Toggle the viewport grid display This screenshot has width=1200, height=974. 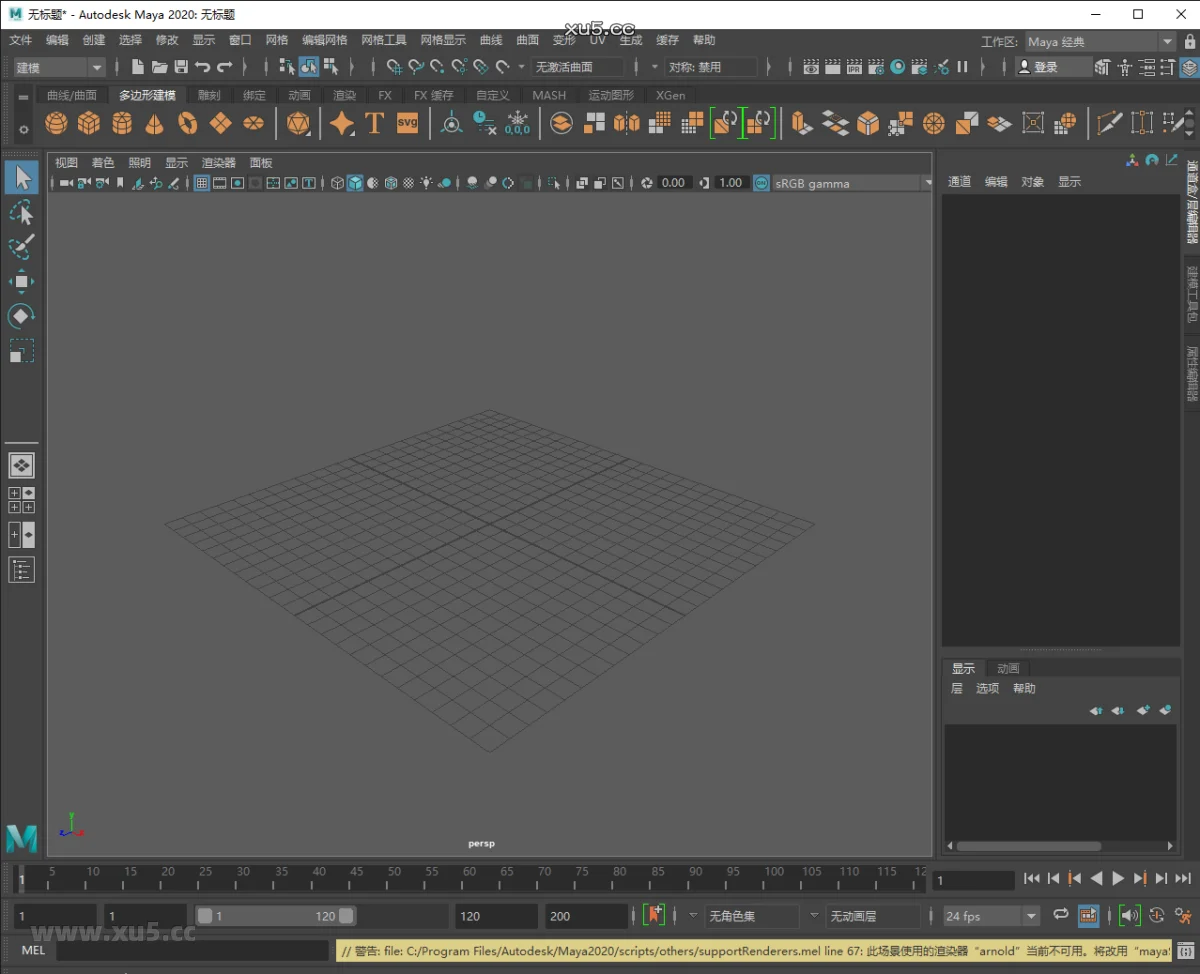pos(202,183)
